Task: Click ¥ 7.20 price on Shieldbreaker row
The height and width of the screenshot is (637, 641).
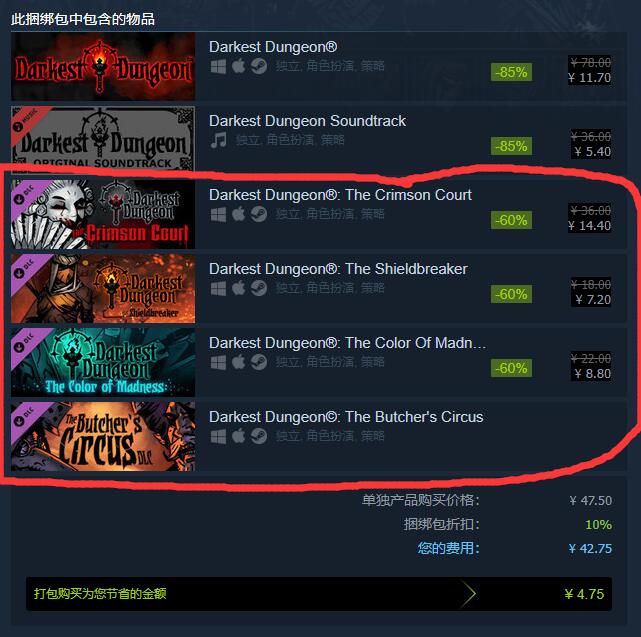Action: (593, 300)
